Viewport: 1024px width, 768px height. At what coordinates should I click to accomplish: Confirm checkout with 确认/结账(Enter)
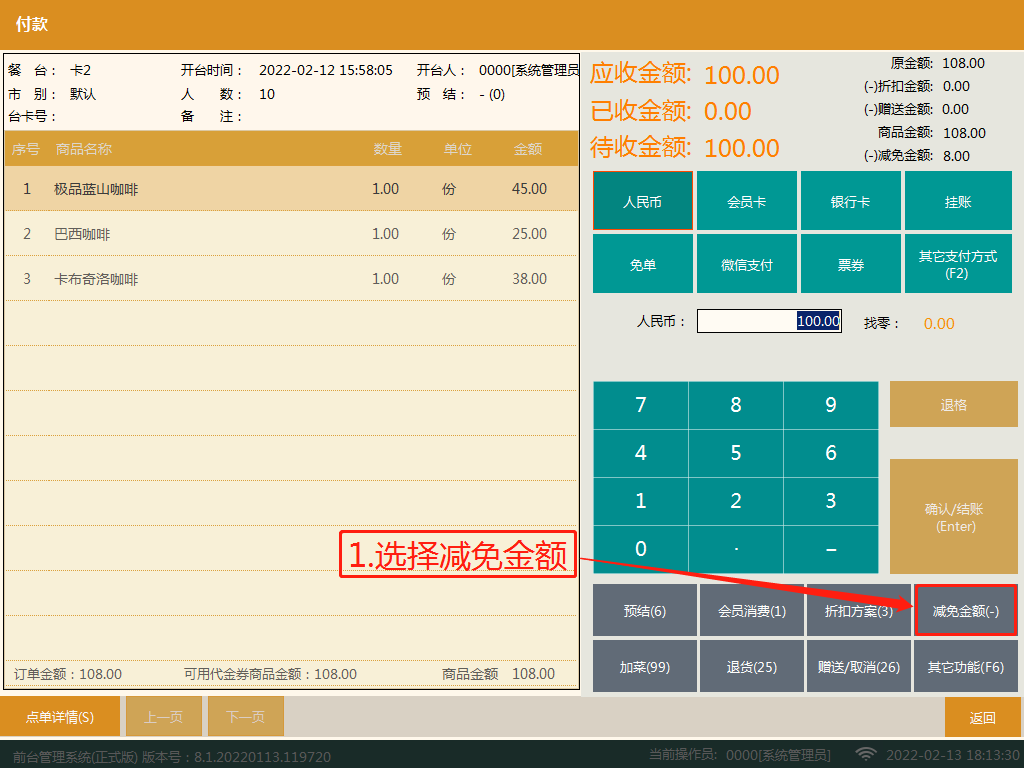pos(953,517)
